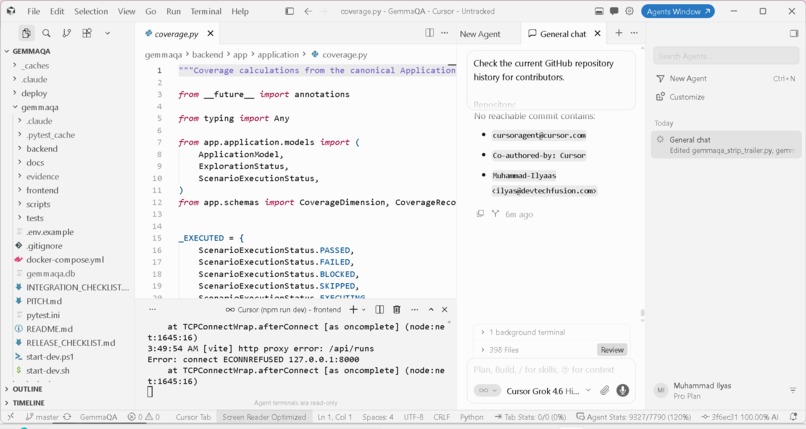This screenshot has height=429, width=806.
Task: Toggle the agents sidebar panel icon
Action: pos(794,33)
